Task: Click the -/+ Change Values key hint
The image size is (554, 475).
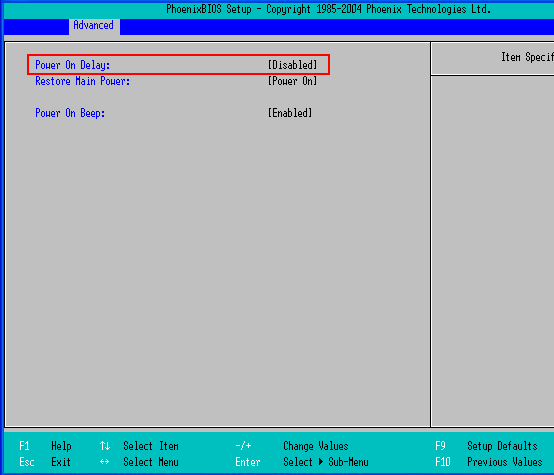Action: click(243, 446)
